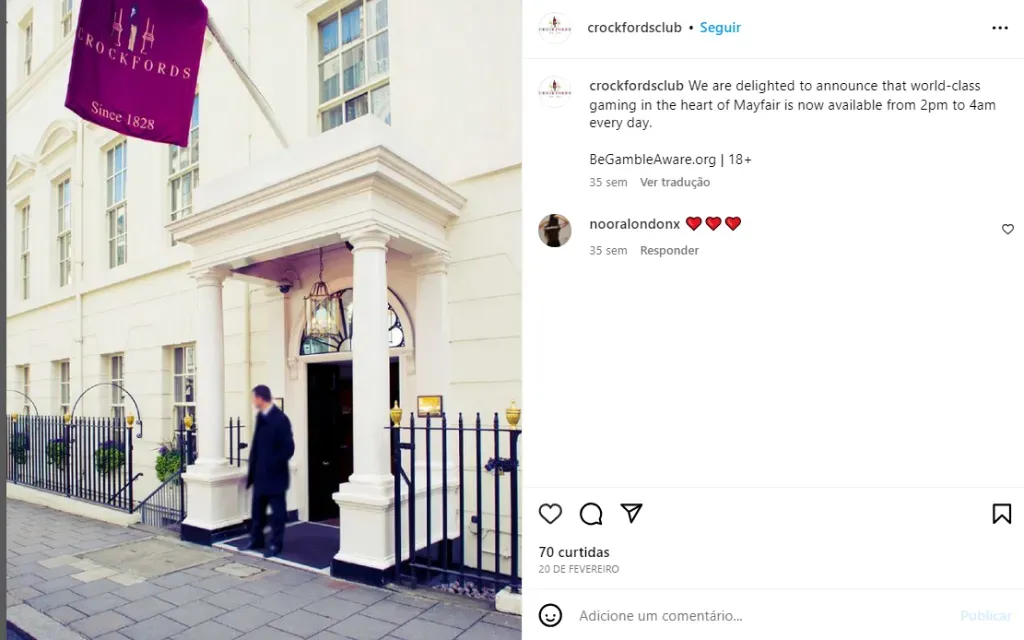This screenshot has height=640, width=1024.
Task: Open the 20 de fevereiro post date
Action: (579, 569)
